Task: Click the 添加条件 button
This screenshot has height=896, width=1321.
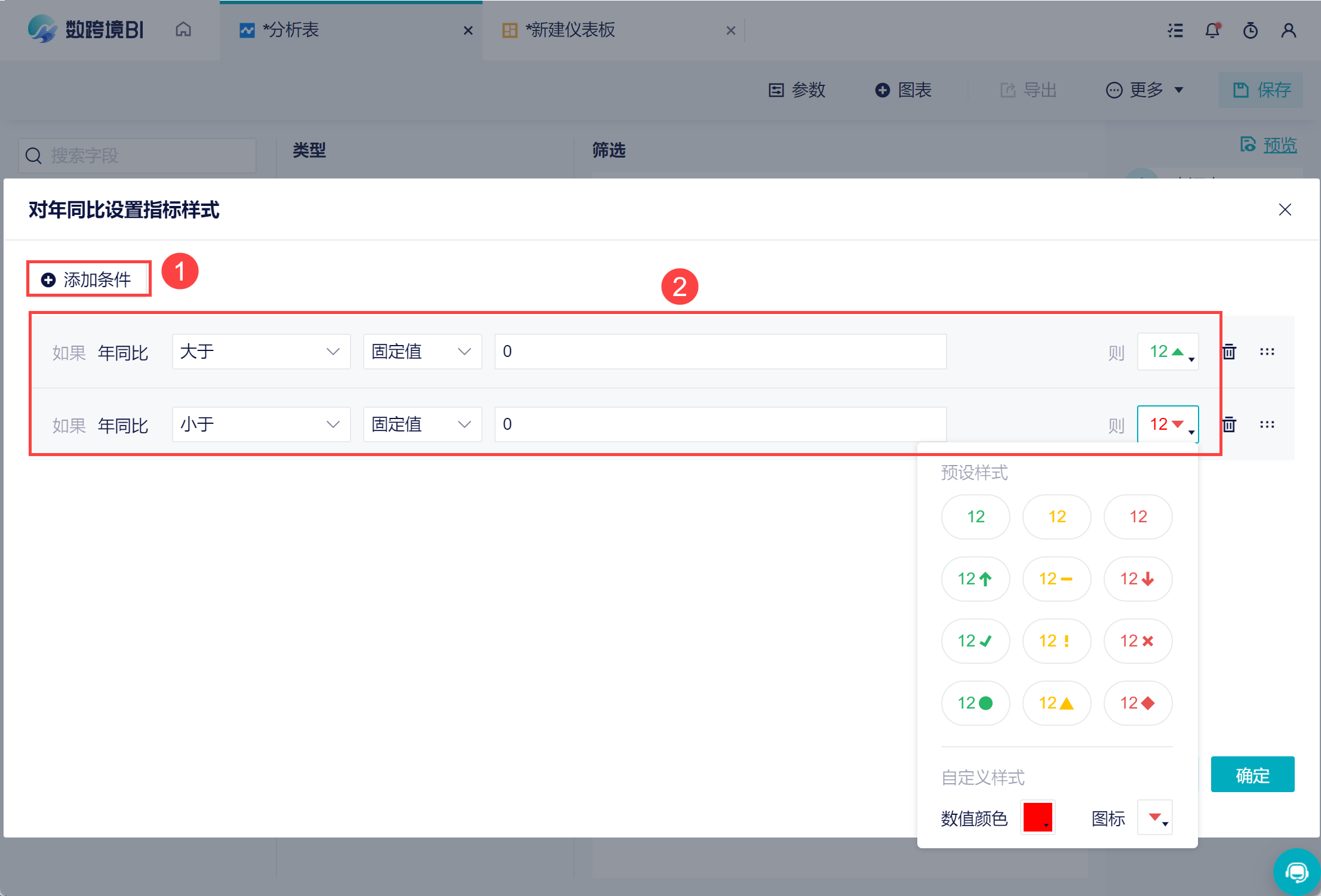Action: [88, 279]
